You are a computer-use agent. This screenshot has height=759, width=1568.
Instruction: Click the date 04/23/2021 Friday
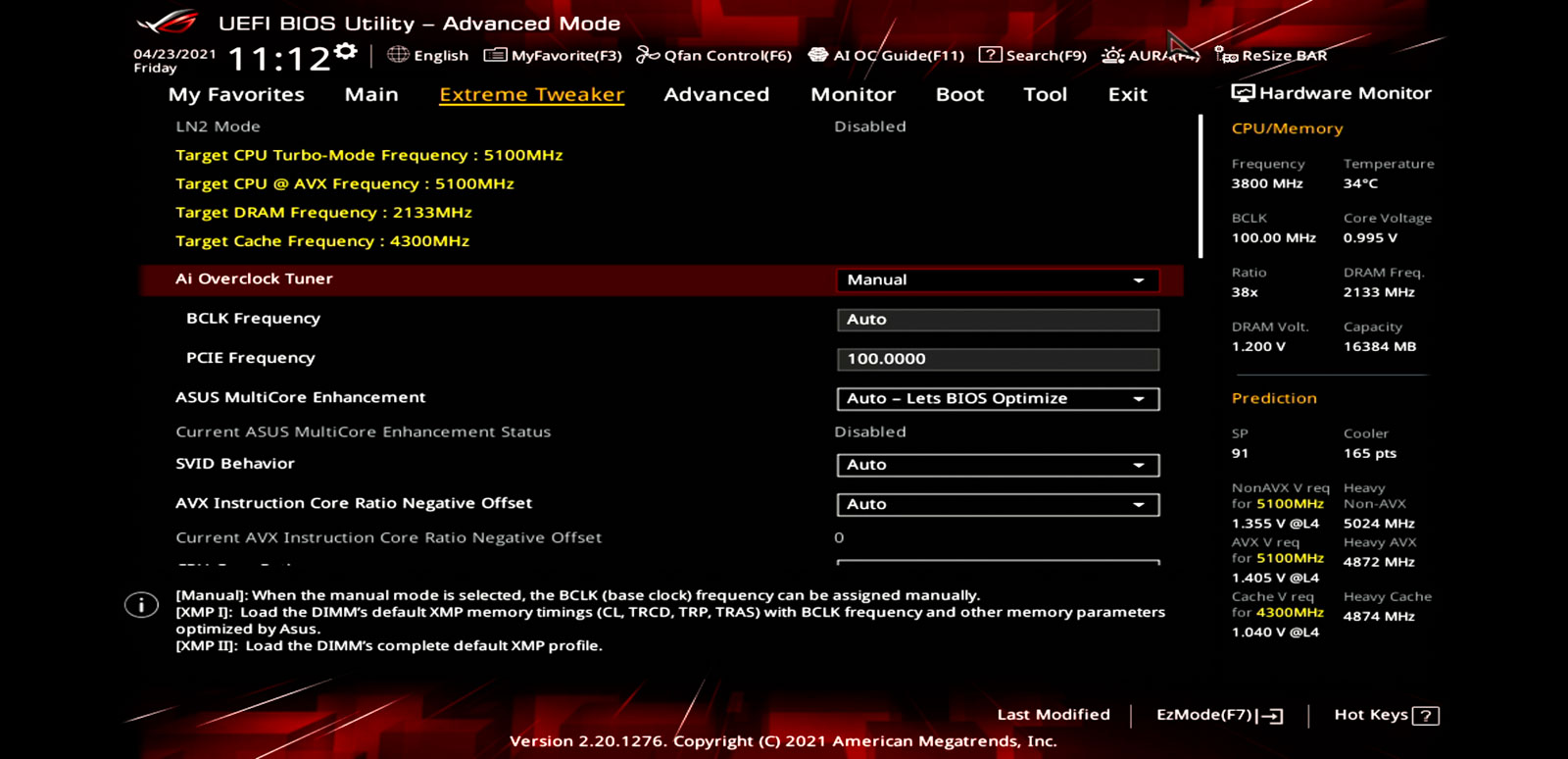click(174, 61)
